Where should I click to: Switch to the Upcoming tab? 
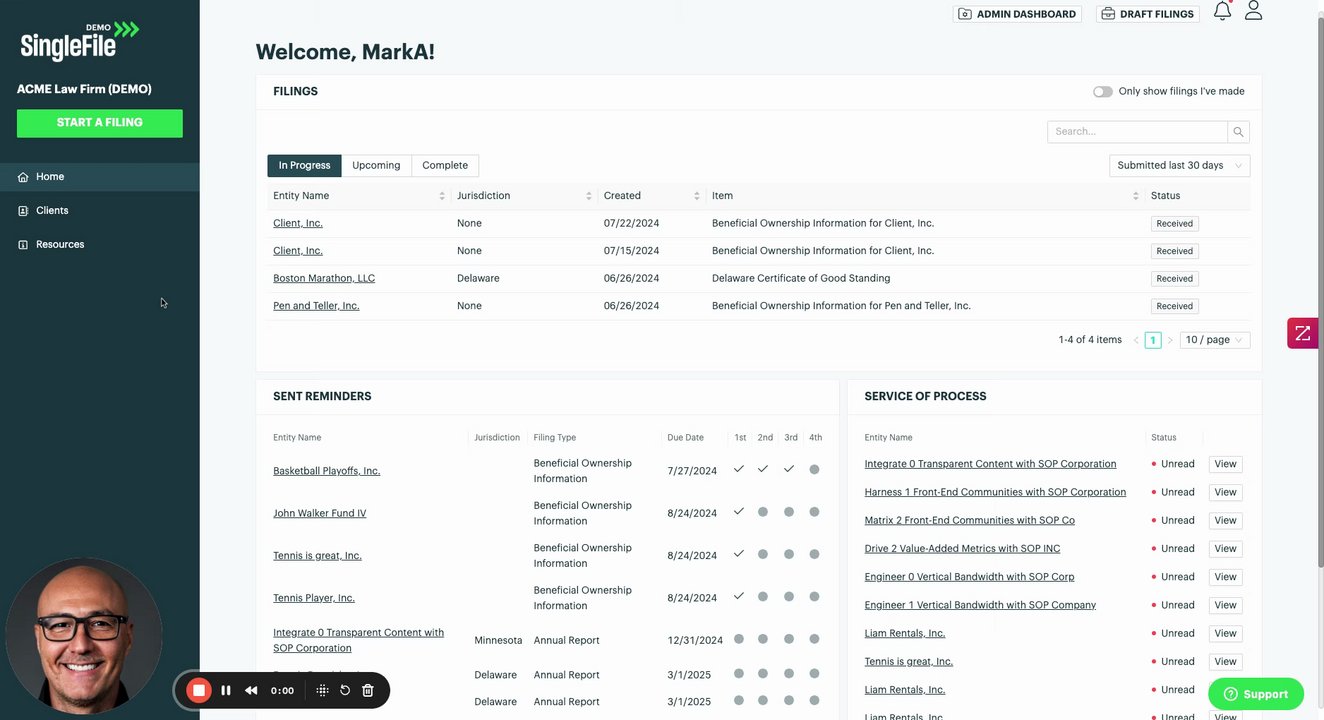[376, 166]
